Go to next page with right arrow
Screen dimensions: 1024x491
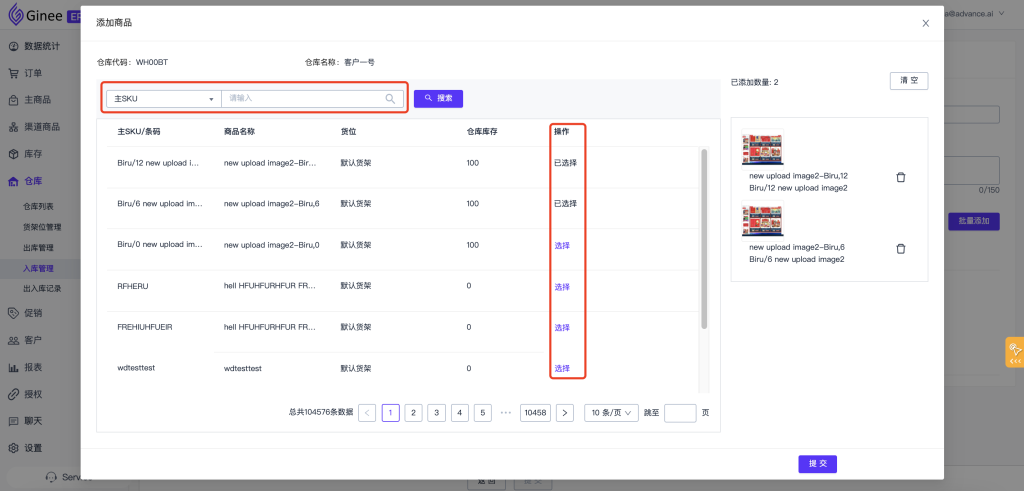click(x=564, y=413)
